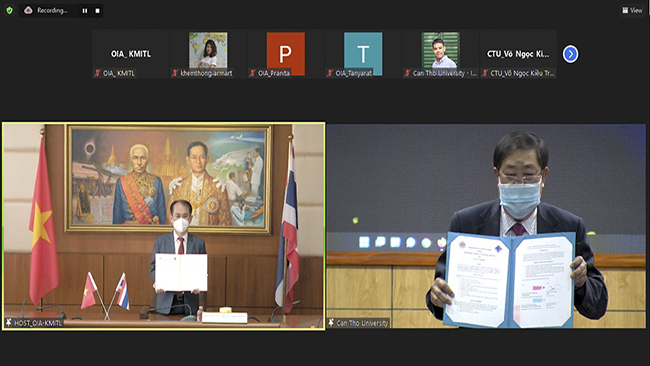
Task: Select the OIA_KMITL participant tile
Action: click(131, 54)
